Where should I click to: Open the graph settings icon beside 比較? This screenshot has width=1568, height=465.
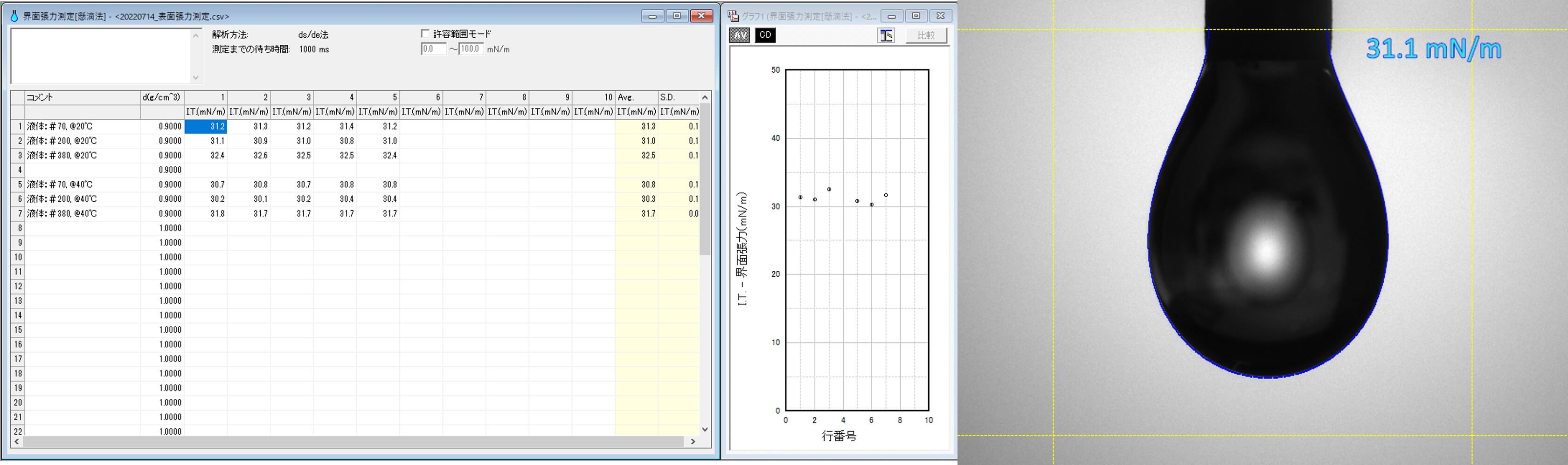886,35
